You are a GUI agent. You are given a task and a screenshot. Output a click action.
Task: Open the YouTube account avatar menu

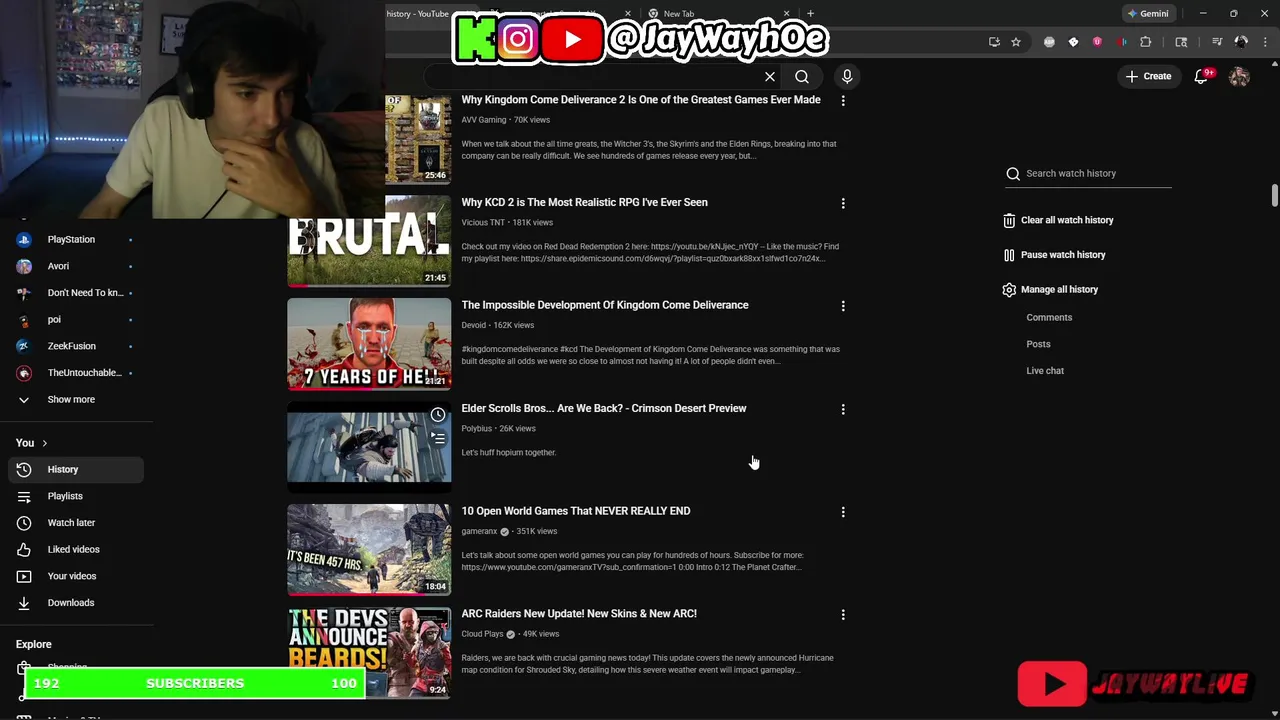coord(1239,77)
